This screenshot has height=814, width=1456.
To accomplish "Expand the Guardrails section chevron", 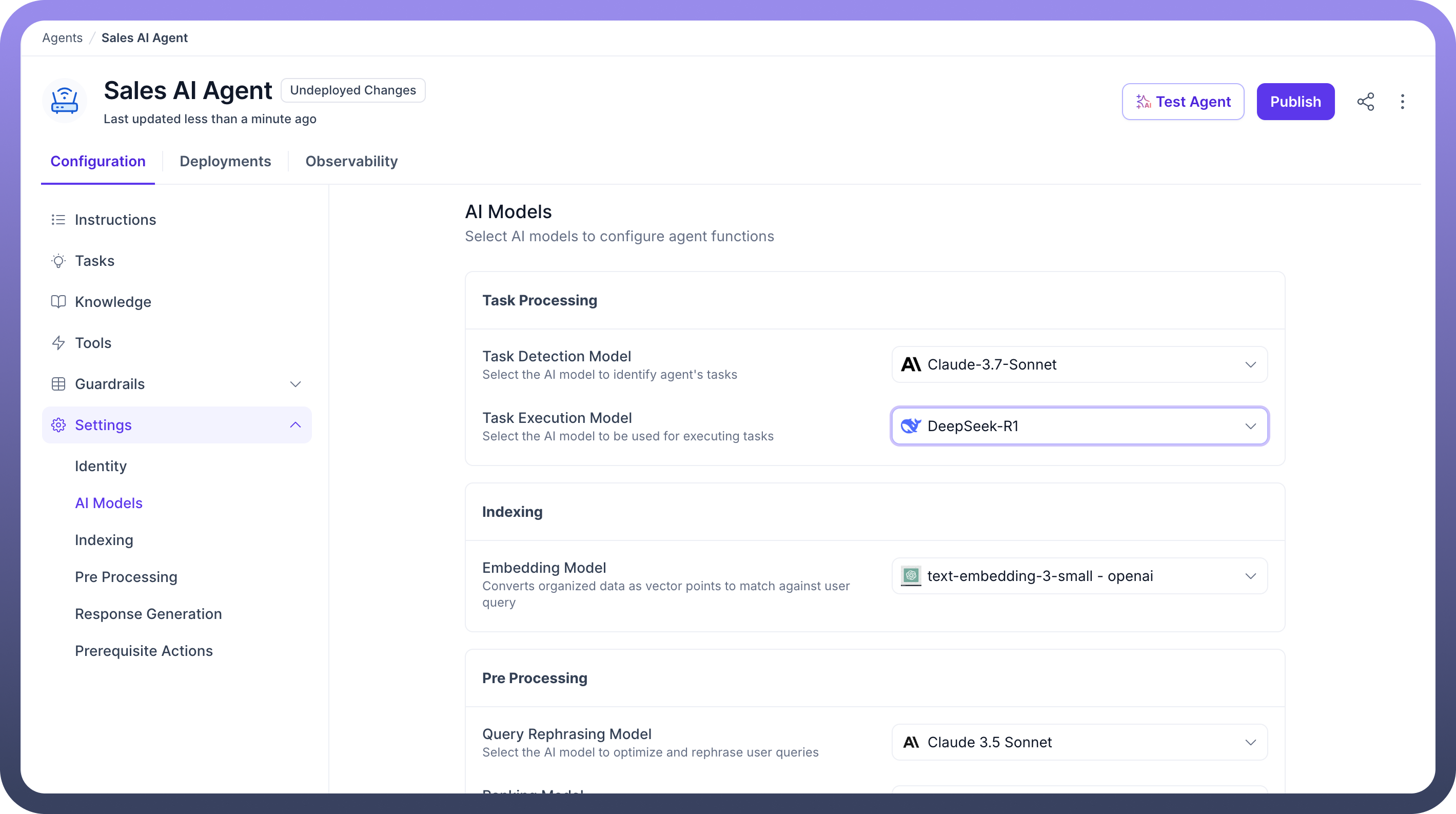I will click(x=295, y=384).
